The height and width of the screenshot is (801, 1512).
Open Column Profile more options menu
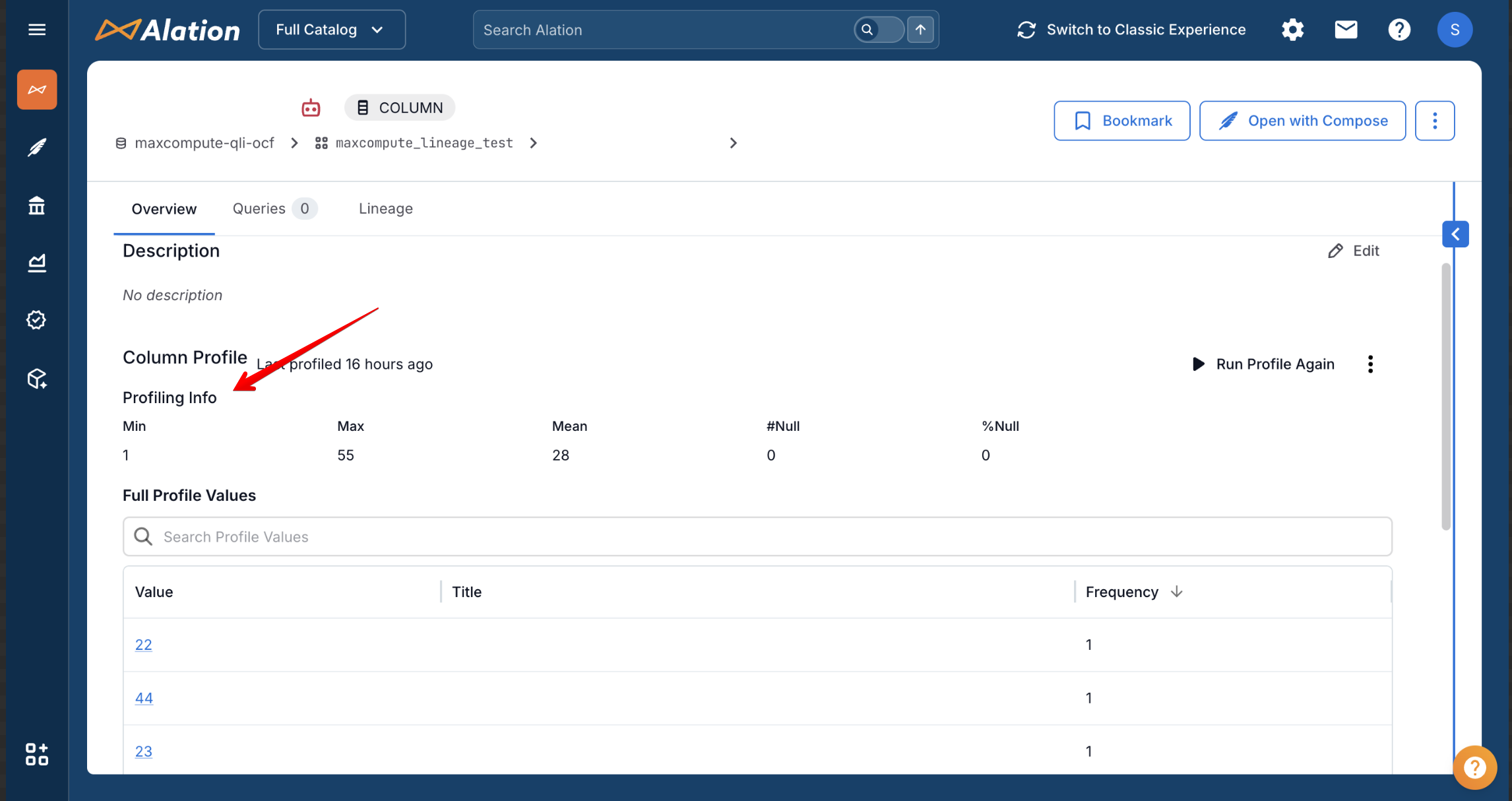point(1370,364)
